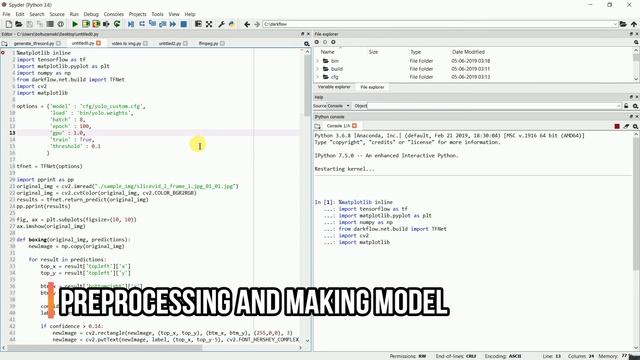The height and width of the screenshot is (360, 640).
Task: Open the Projects menu
Action: (x=138, y=14)
